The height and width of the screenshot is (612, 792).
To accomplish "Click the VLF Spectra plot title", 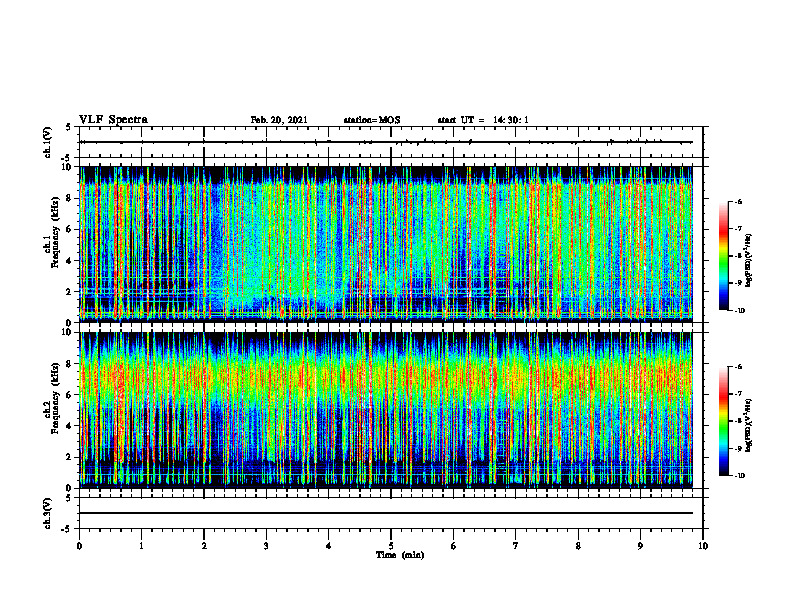I will (113, 120).
